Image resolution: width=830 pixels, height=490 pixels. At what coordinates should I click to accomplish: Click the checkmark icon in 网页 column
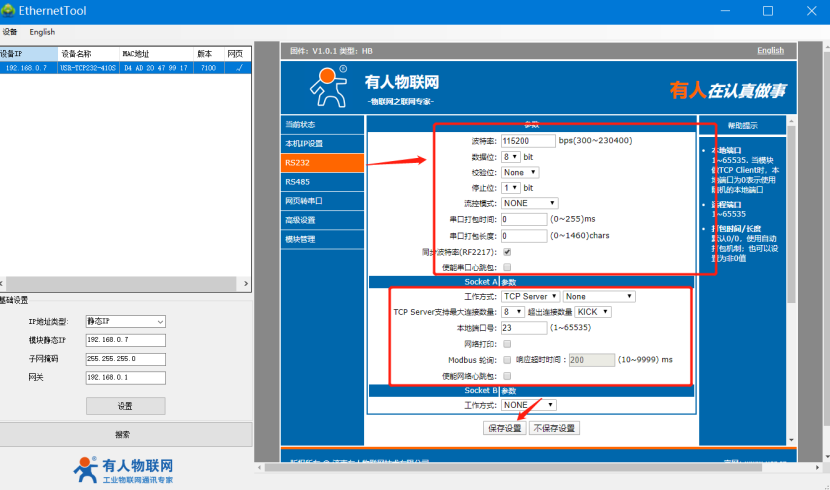coord(238,68)
